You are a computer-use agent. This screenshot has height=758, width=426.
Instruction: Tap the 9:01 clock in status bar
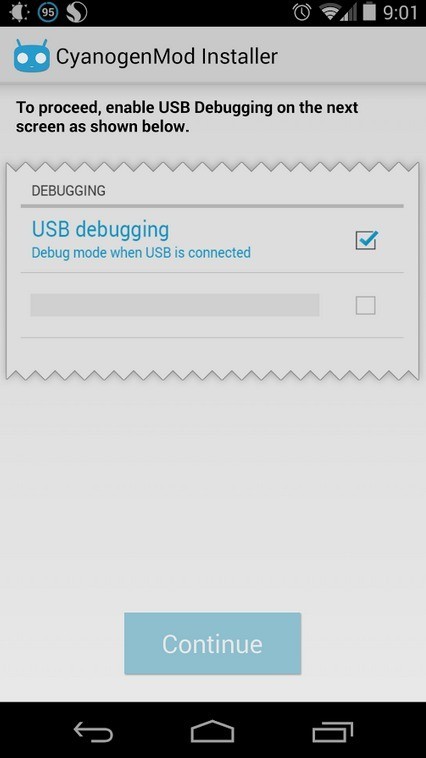400,13
